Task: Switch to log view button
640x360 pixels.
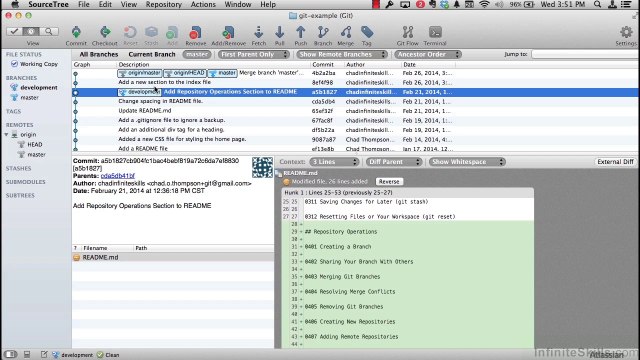Action: click(31, 31)
